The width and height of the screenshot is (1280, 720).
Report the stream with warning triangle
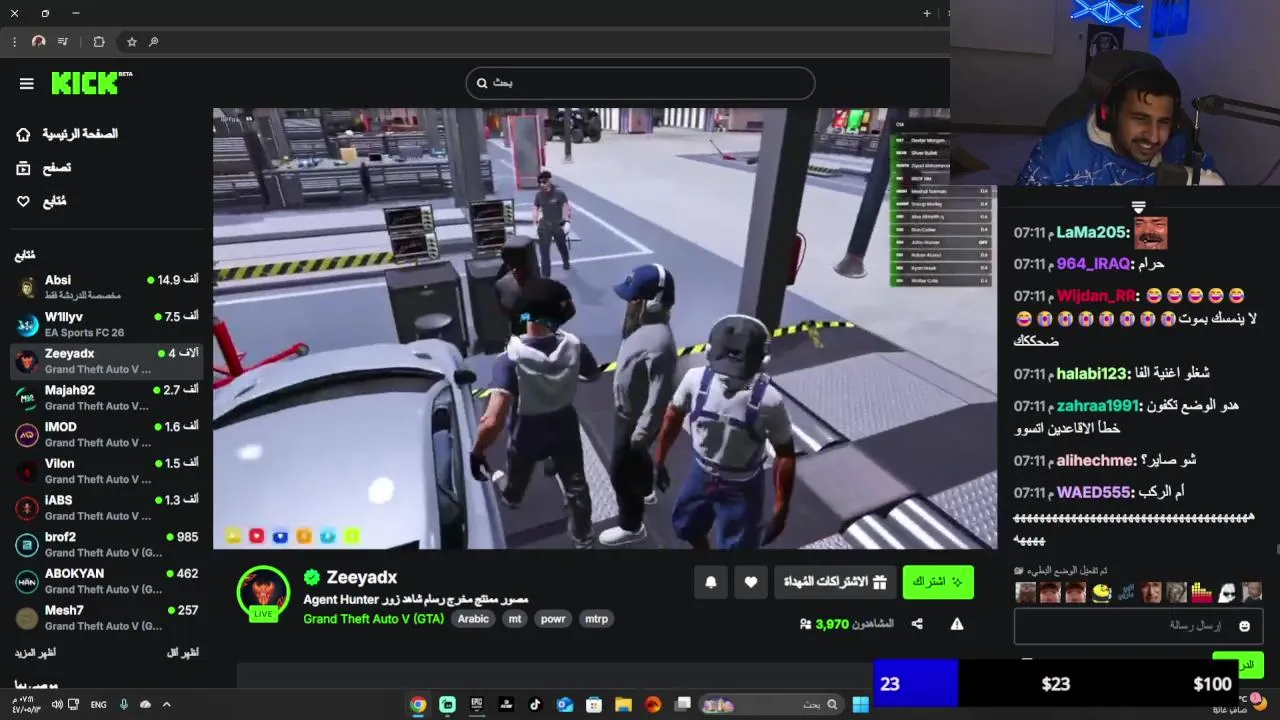[957, 624]
